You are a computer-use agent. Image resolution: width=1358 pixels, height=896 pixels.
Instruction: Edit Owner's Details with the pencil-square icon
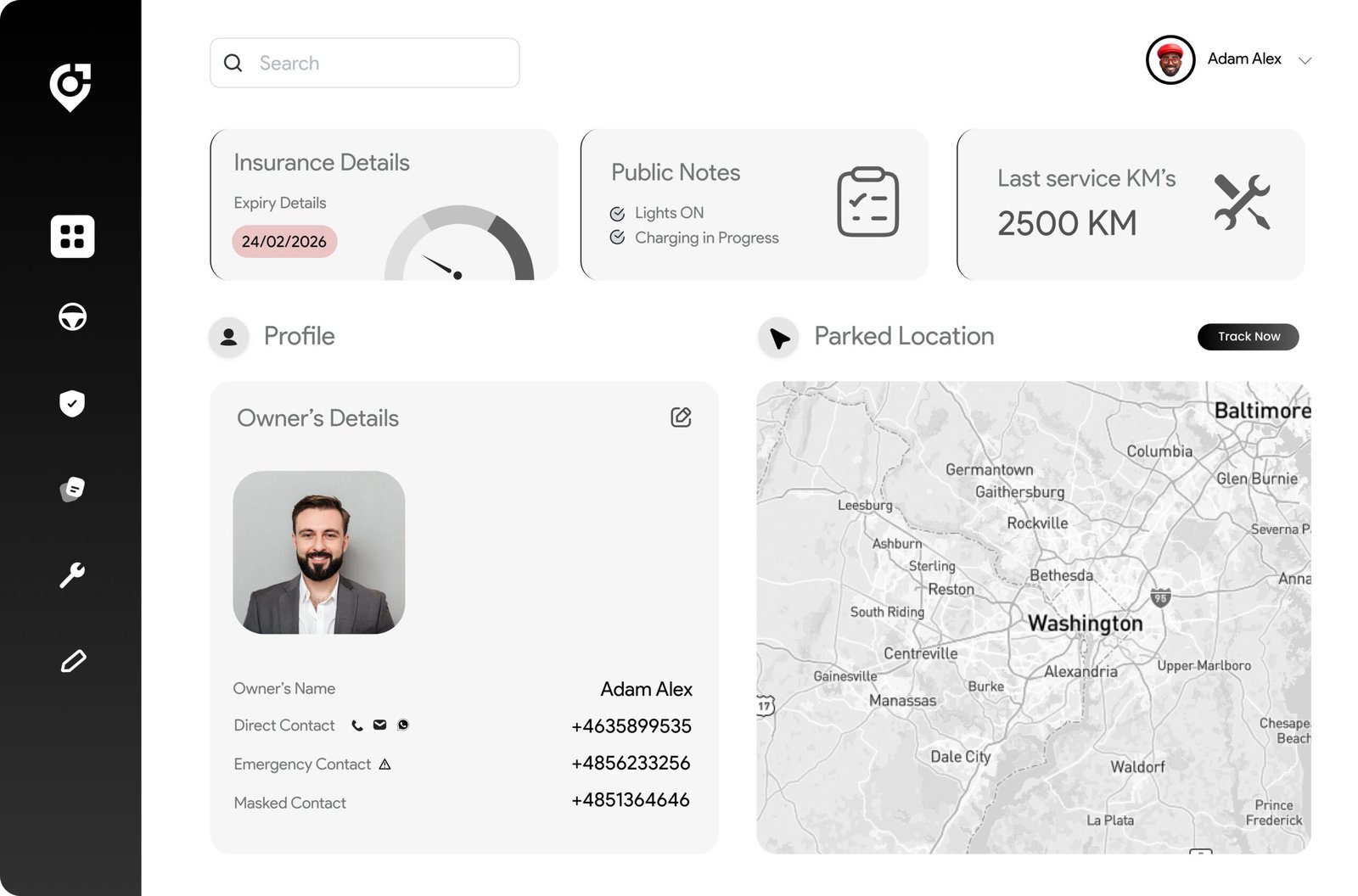coord(681,417)
